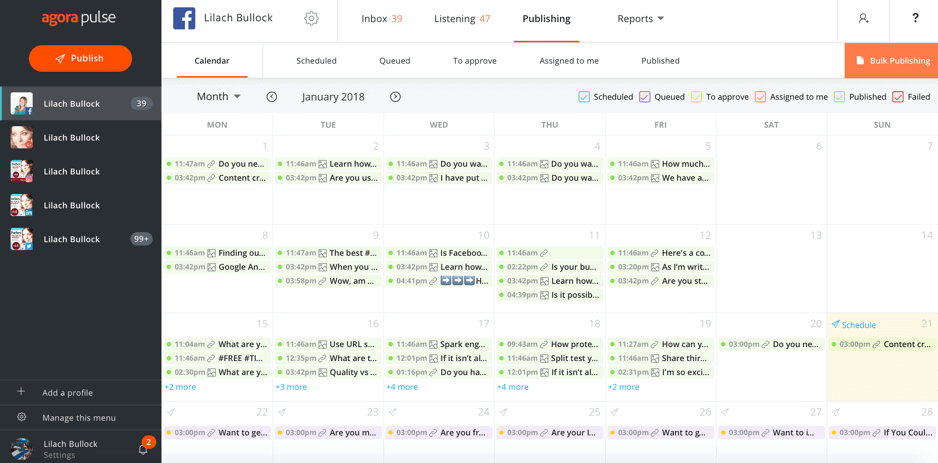Viewport: 938px width, 463px height.
Task: Open notifications bell icon
Action: [x=143, y=448]
